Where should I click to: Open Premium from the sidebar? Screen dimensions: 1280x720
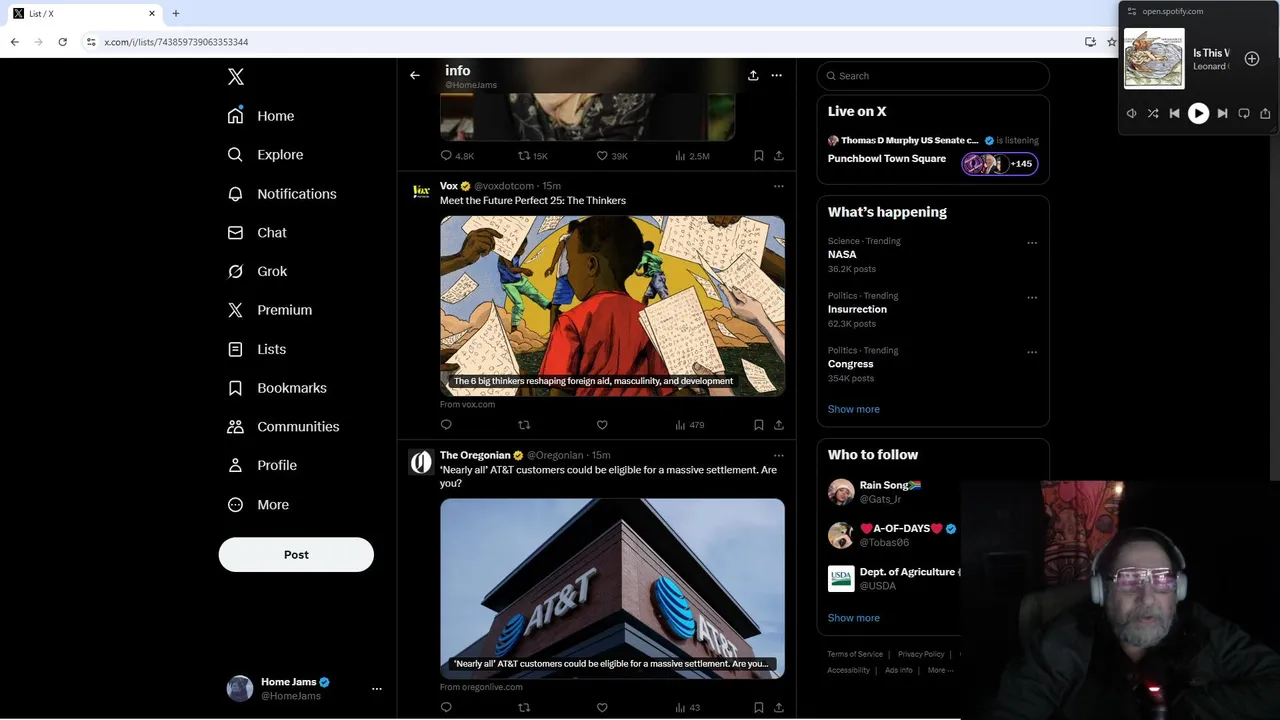270,310
